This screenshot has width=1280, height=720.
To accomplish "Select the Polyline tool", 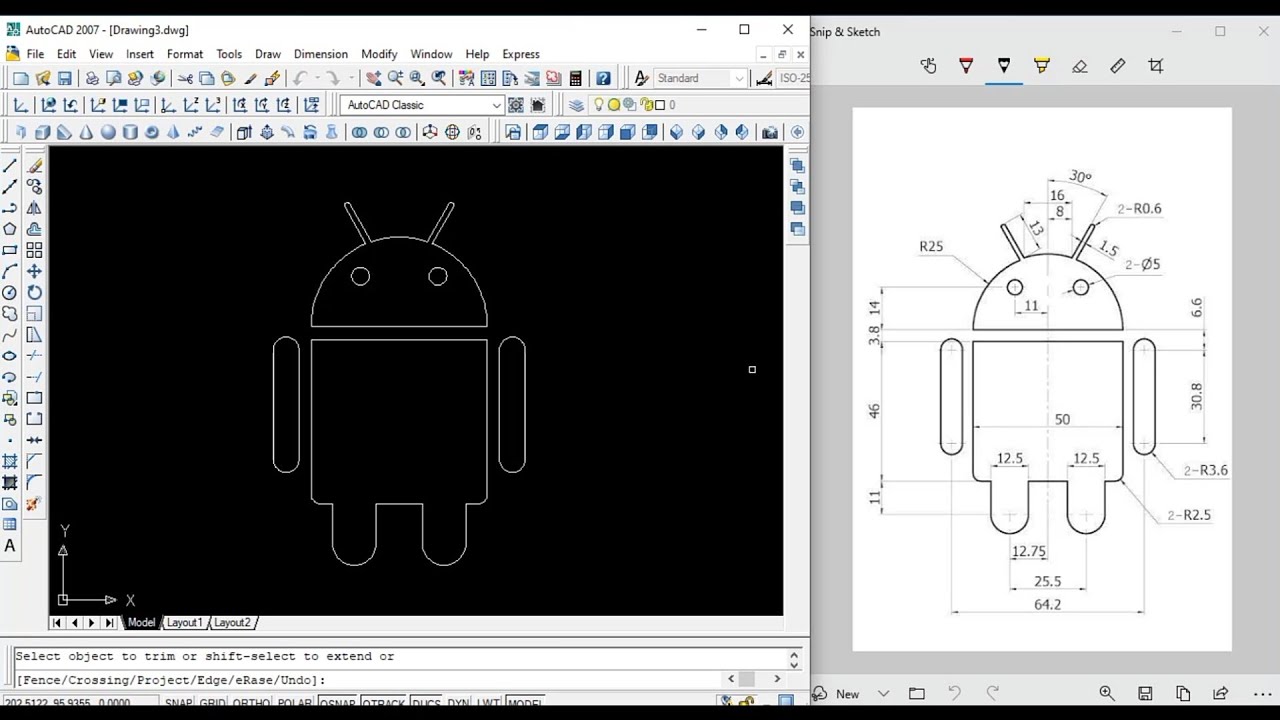I will (10, 208).
